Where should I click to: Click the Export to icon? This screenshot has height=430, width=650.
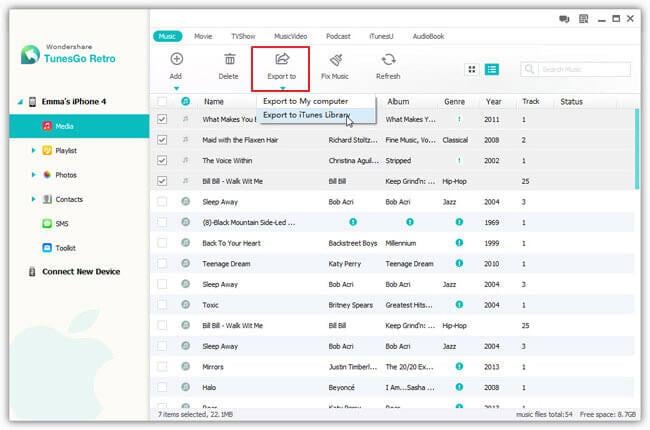tap(282, 59)
